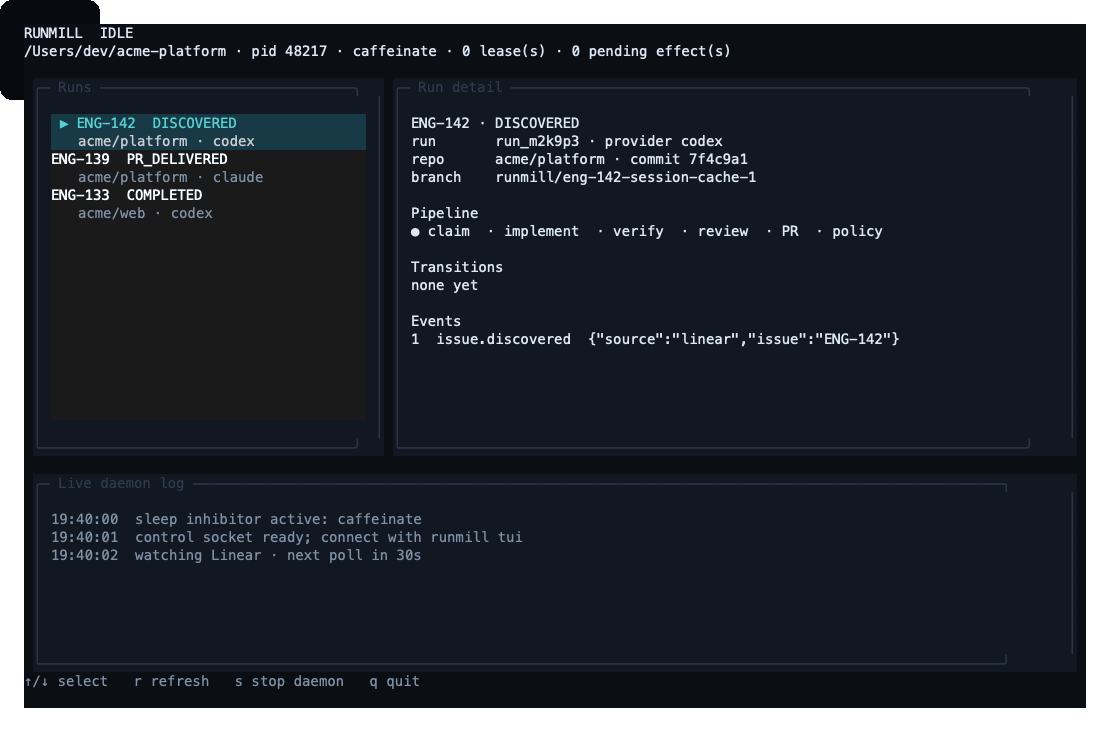
Task: Click 'none yet' under Transitions
Action: pyautogui.click(x=445, y=285)
